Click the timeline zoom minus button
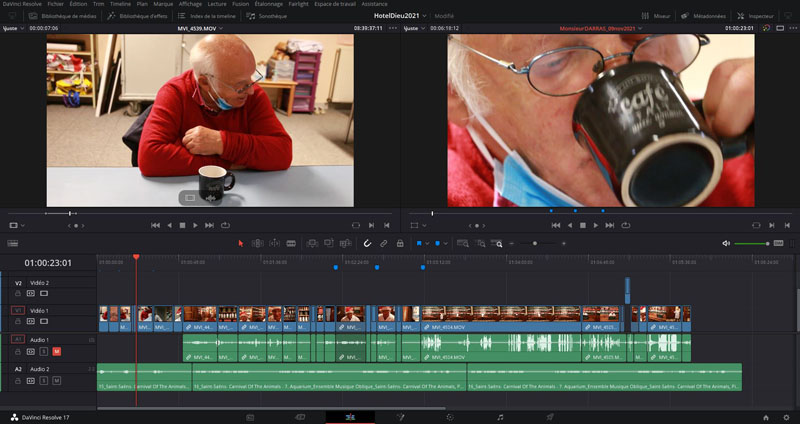 point(512,243)
